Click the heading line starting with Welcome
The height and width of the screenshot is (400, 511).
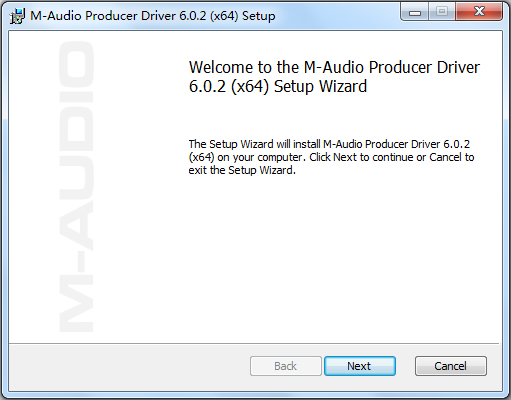pyautogui.click(x=334, y=67)
